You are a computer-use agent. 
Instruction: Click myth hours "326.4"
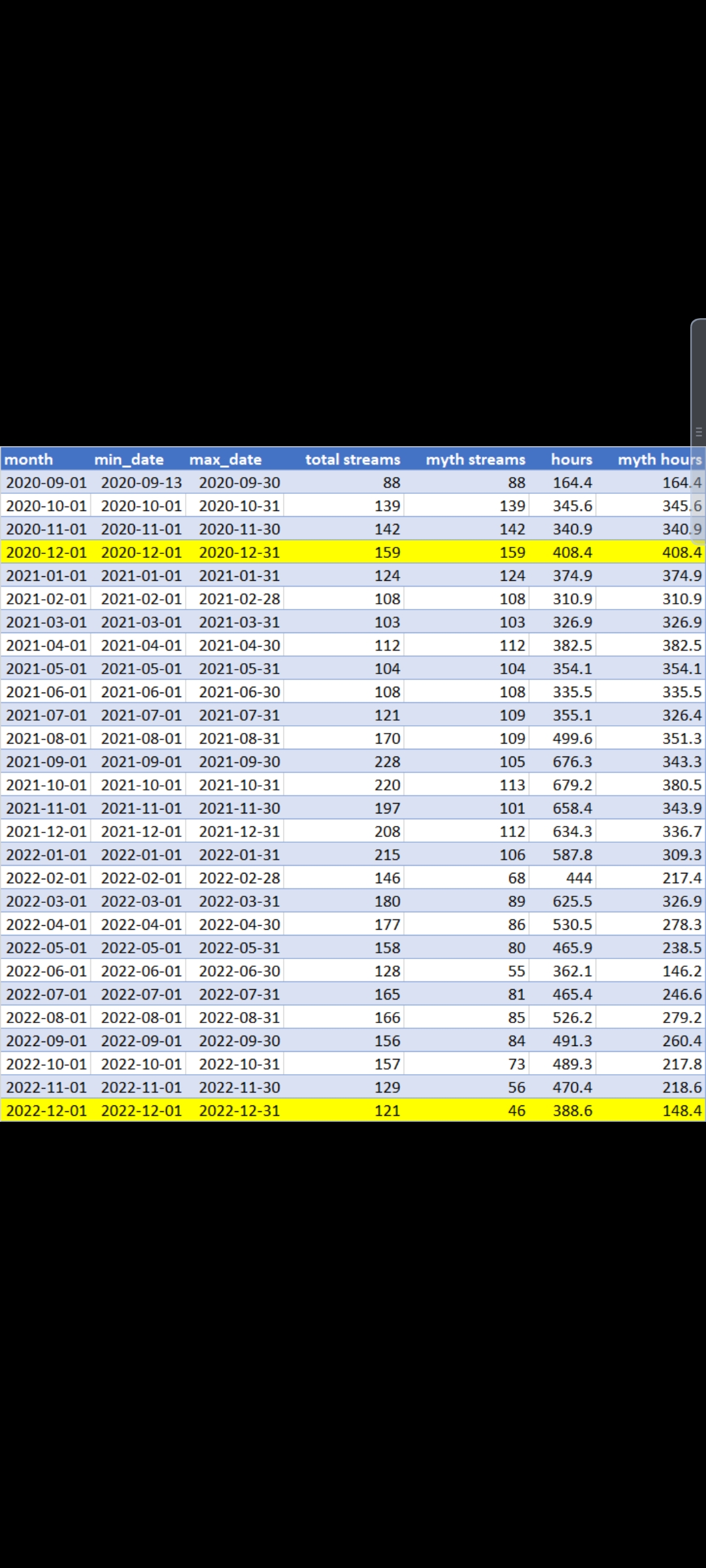[682, 715]
